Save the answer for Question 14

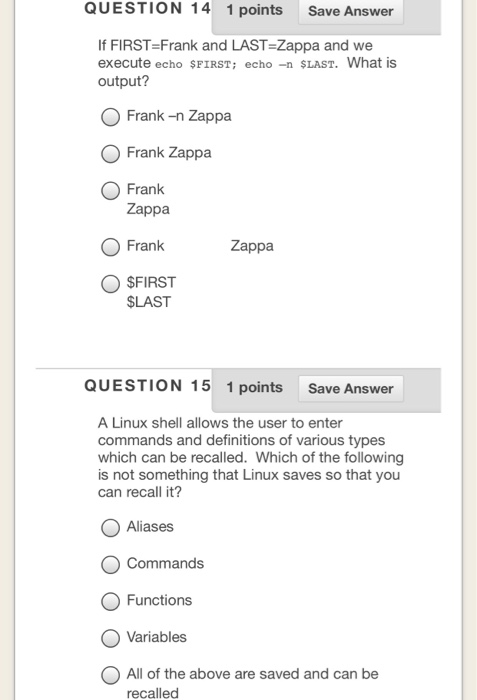(351, 11)
